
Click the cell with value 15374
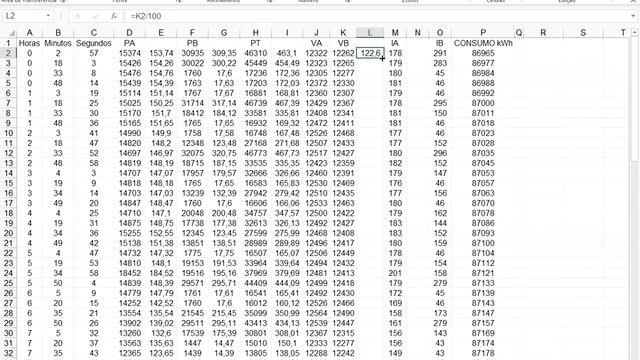point(129,53)
